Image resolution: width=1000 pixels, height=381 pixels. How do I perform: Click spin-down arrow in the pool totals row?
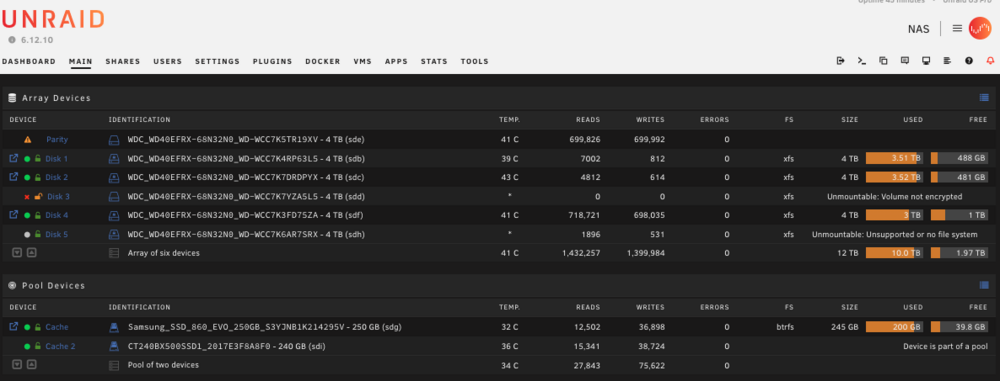click(x=17, y=364)
